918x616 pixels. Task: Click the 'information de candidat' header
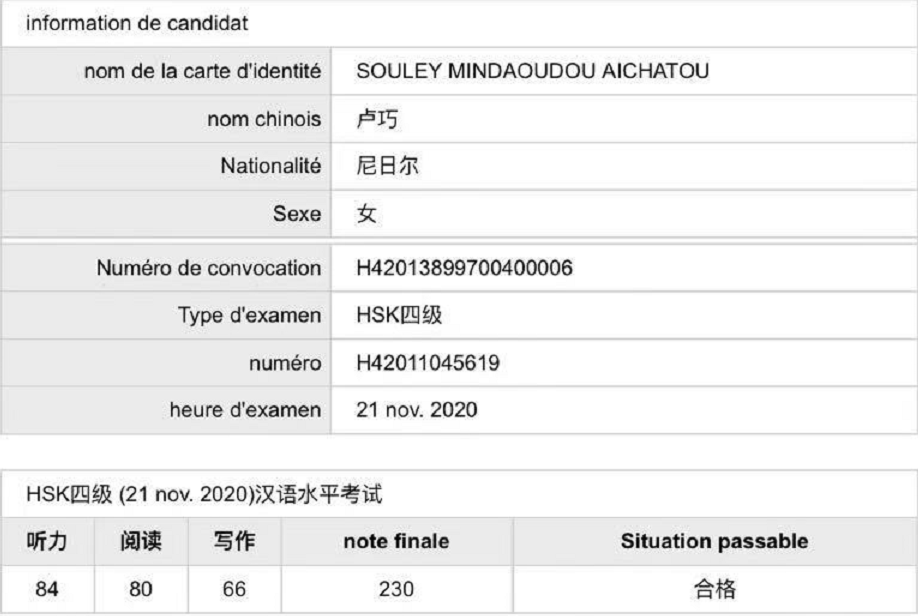click(x=137, y=23)
